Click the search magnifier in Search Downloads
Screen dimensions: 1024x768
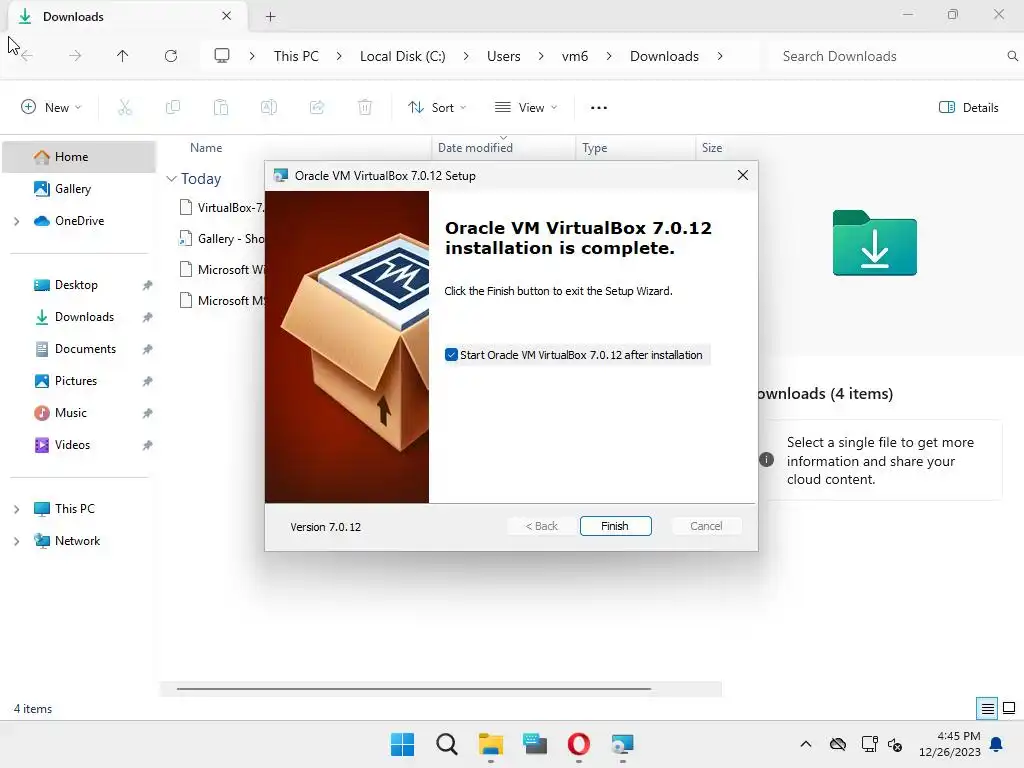pos(1012,56)
